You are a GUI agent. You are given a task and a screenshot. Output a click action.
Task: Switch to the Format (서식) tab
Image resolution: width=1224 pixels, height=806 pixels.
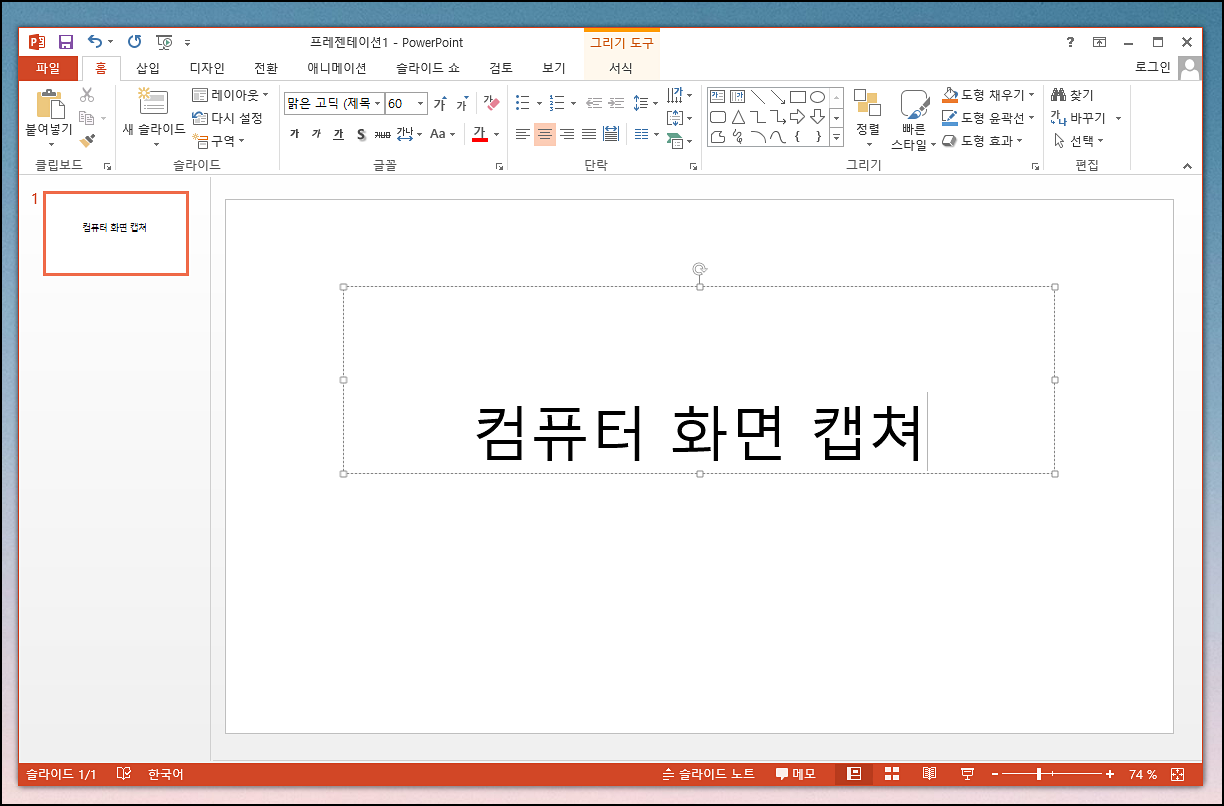[621, 68]
